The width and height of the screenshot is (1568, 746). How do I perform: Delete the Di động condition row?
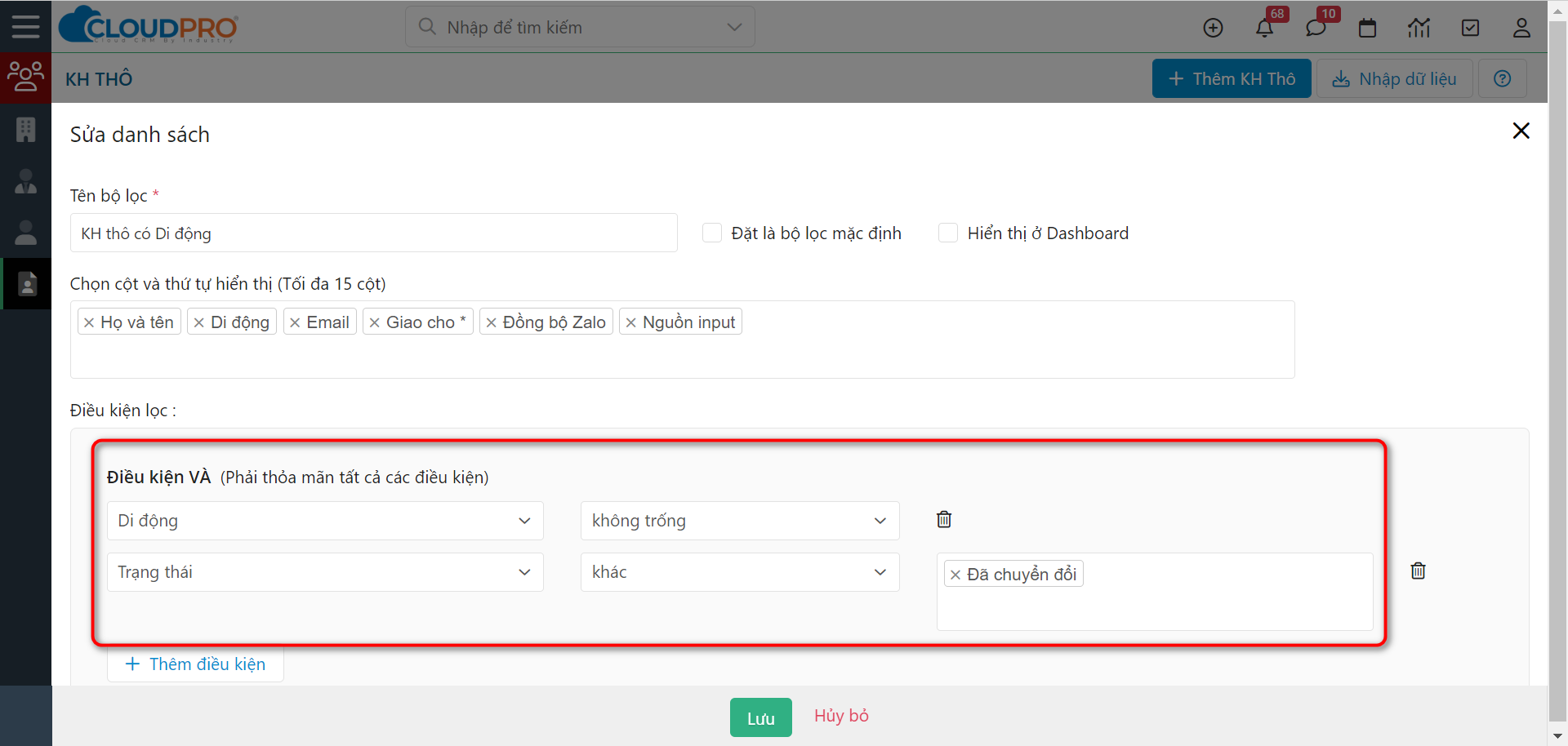click(x=944, y=519)
